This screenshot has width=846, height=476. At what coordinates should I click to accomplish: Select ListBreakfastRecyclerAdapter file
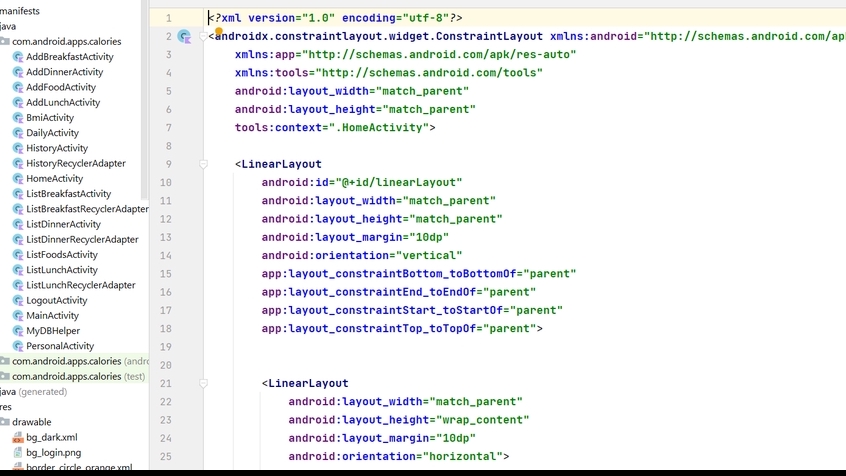(87, 209)
